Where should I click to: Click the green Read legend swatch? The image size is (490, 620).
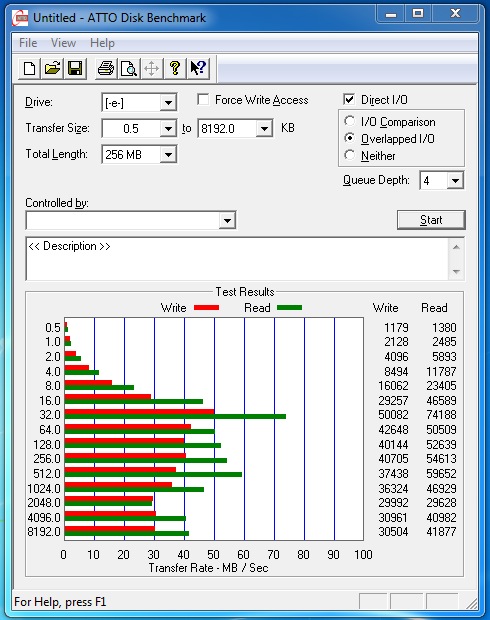(289, 308)
